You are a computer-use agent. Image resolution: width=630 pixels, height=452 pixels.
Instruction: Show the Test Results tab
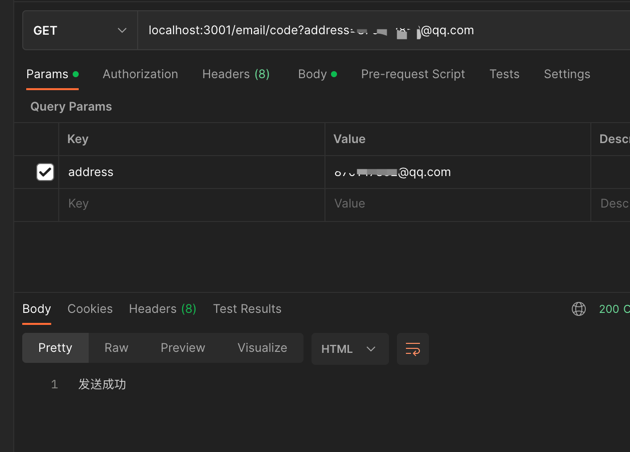[247, 309]
